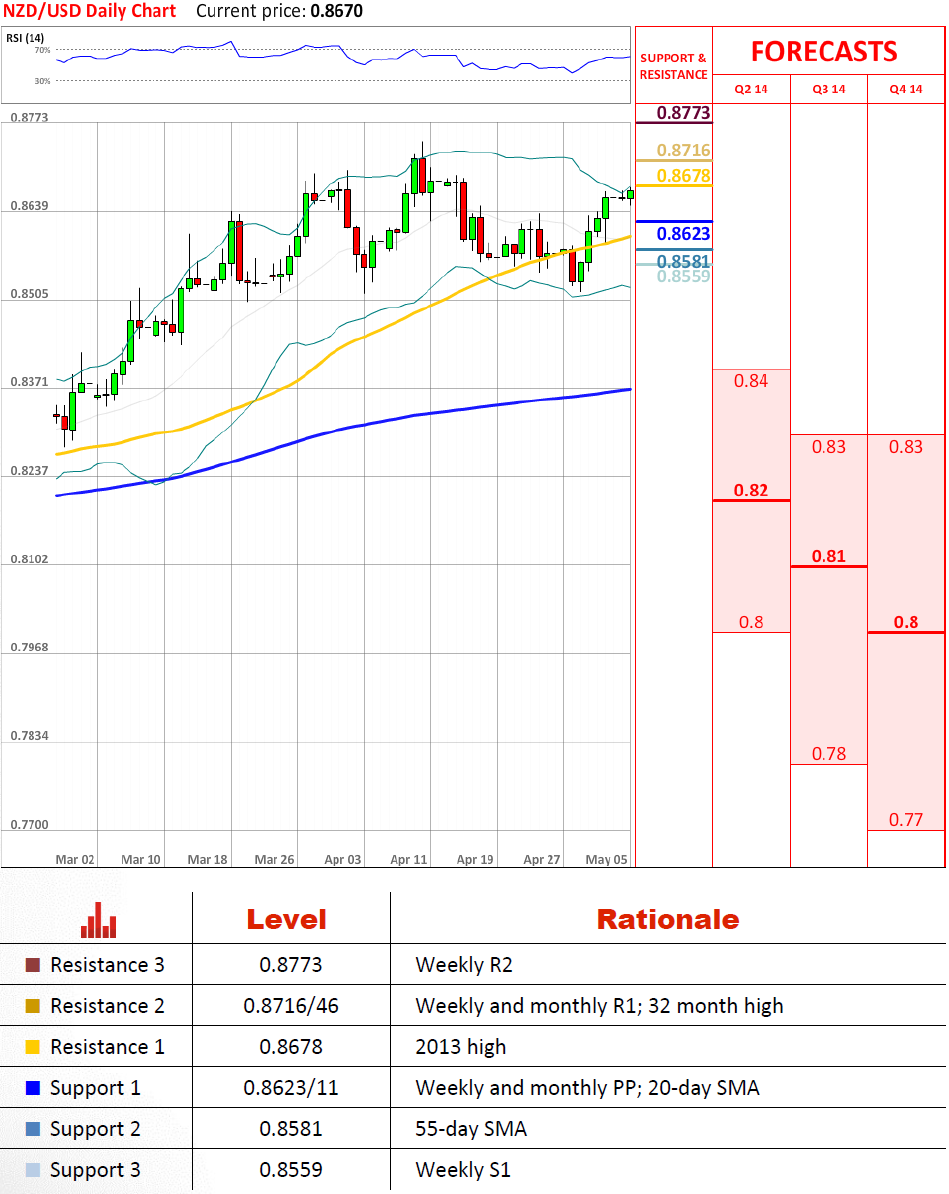Click the 2013 high rationale cell
949x1194 pixels.
tap(461, 1048)
